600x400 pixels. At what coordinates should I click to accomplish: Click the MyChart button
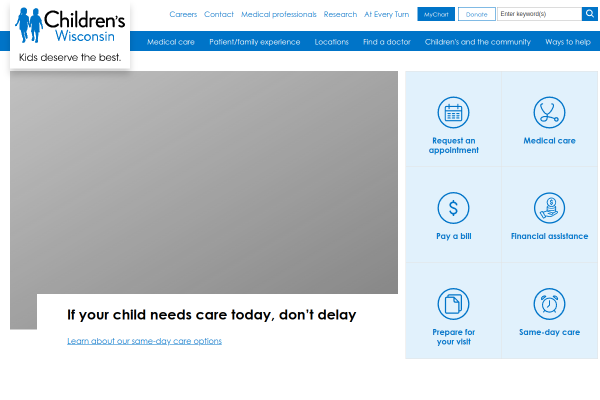click(436, 14)
